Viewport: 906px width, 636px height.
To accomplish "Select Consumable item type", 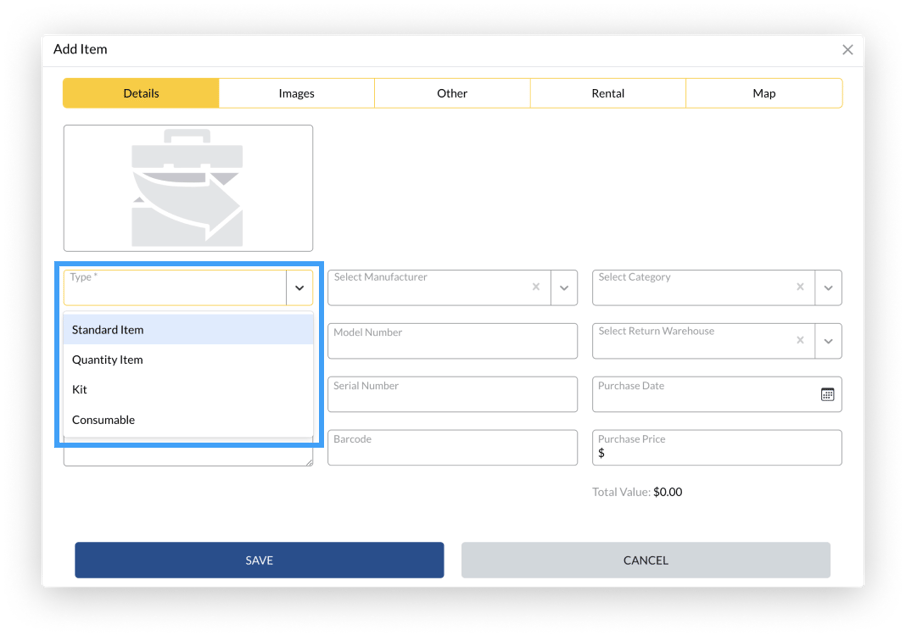I will tap(103, 420).
